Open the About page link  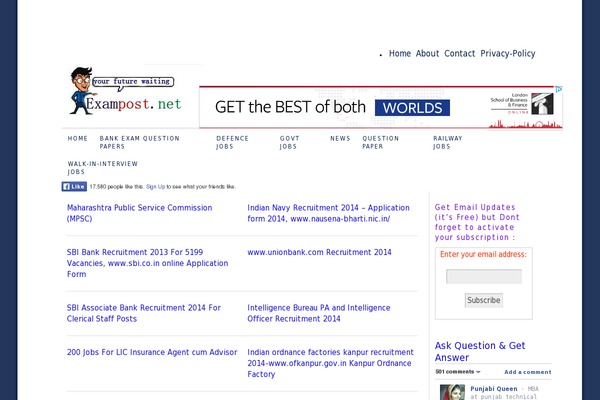pos(427,54)
